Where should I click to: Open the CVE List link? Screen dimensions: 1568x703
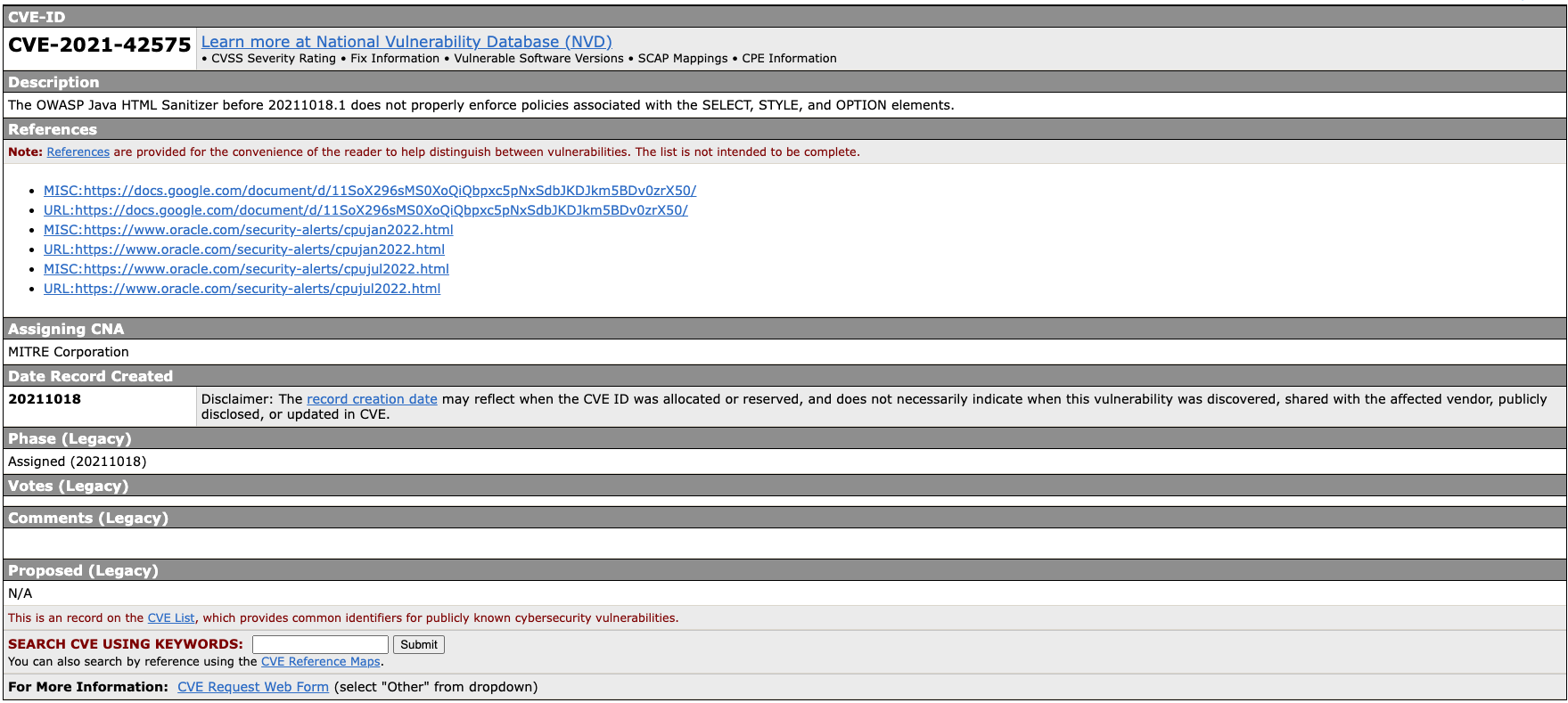click(170, 618)
